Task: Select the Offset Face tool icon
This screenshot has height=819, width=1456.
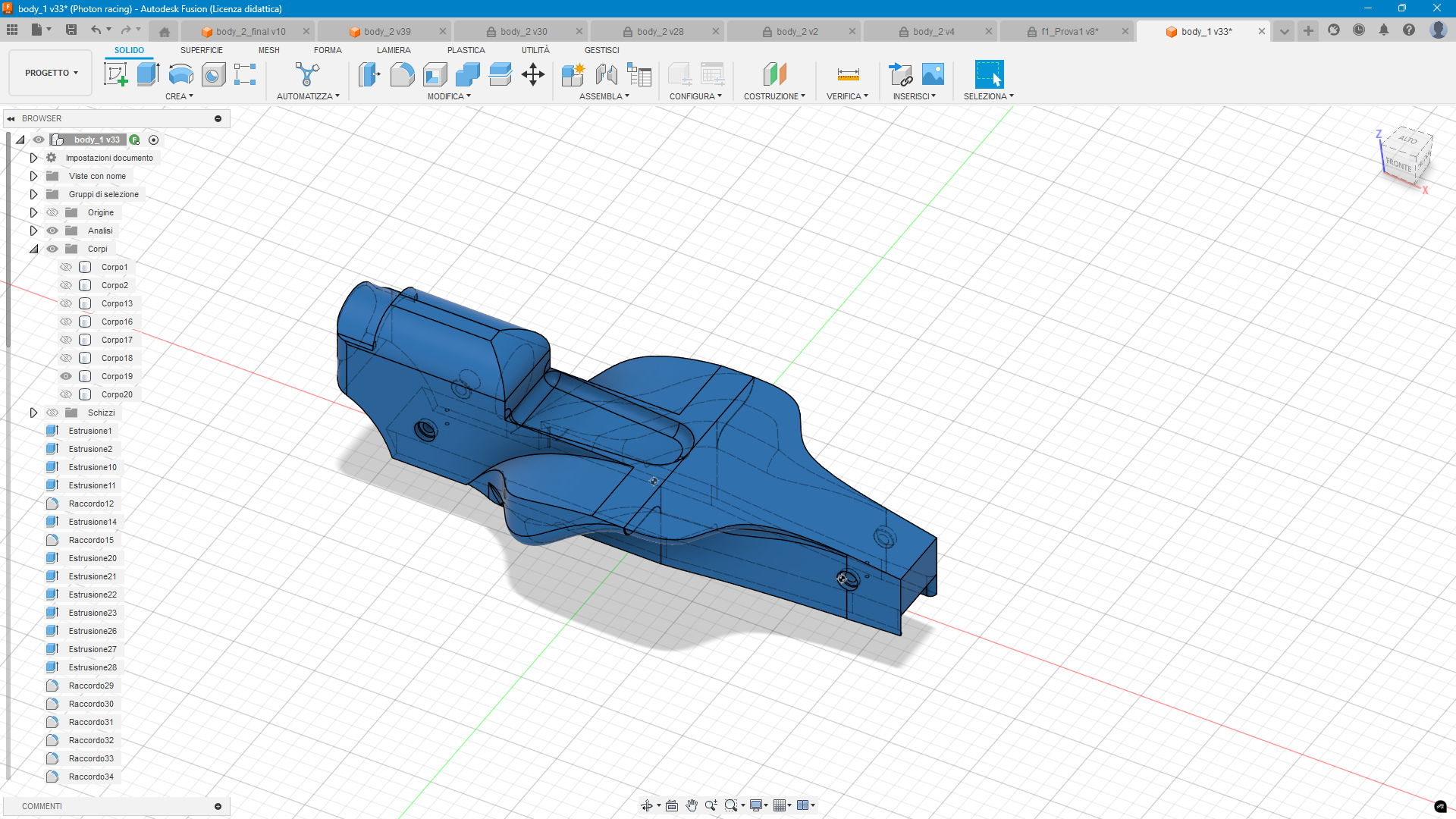Action: (x=500, y=74)
